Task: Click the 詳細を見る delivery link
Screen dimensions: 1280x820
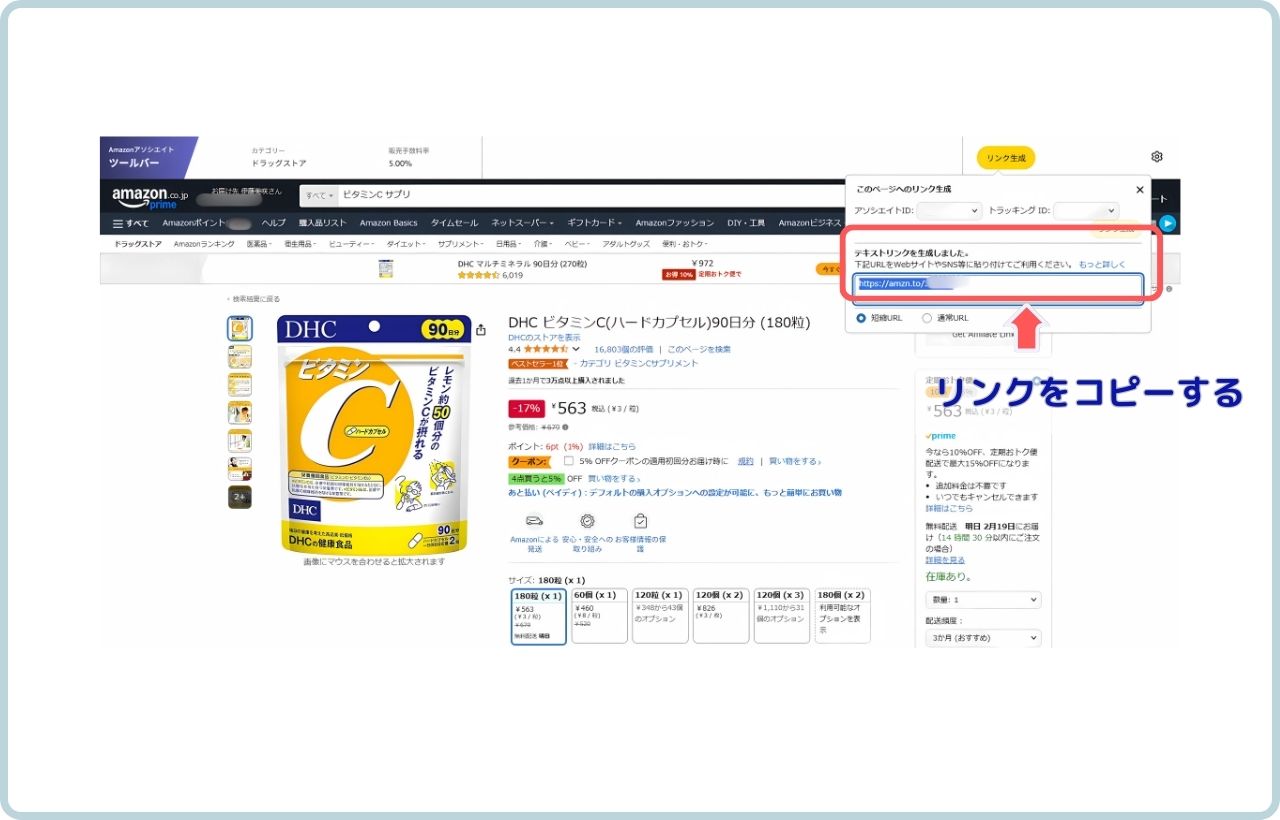Action: click(x=945, y=560)
